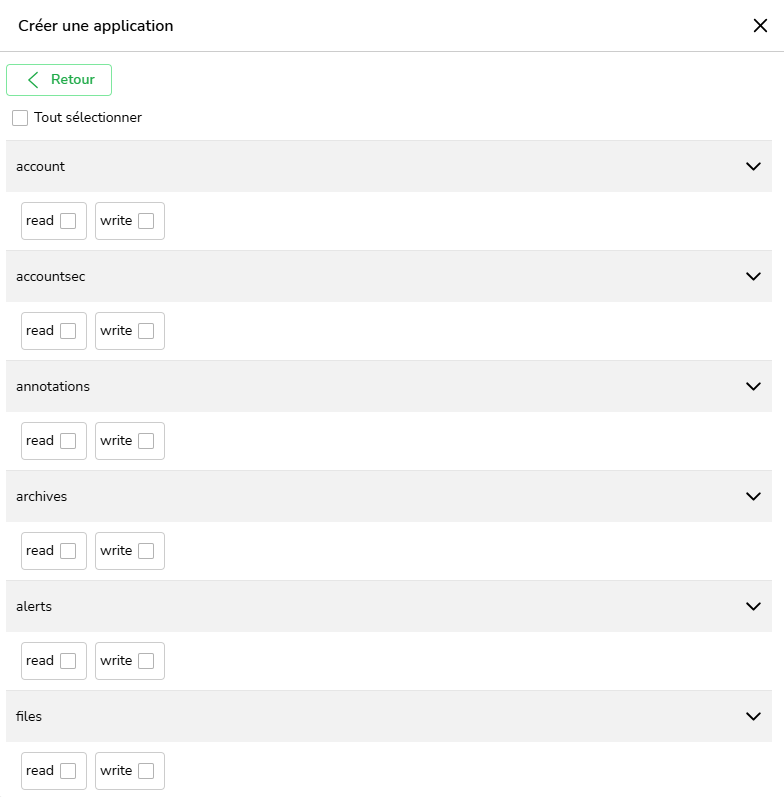Enable write permission for accountsec
The width and height of the screenshot is (784, 797).
[146, 331]
